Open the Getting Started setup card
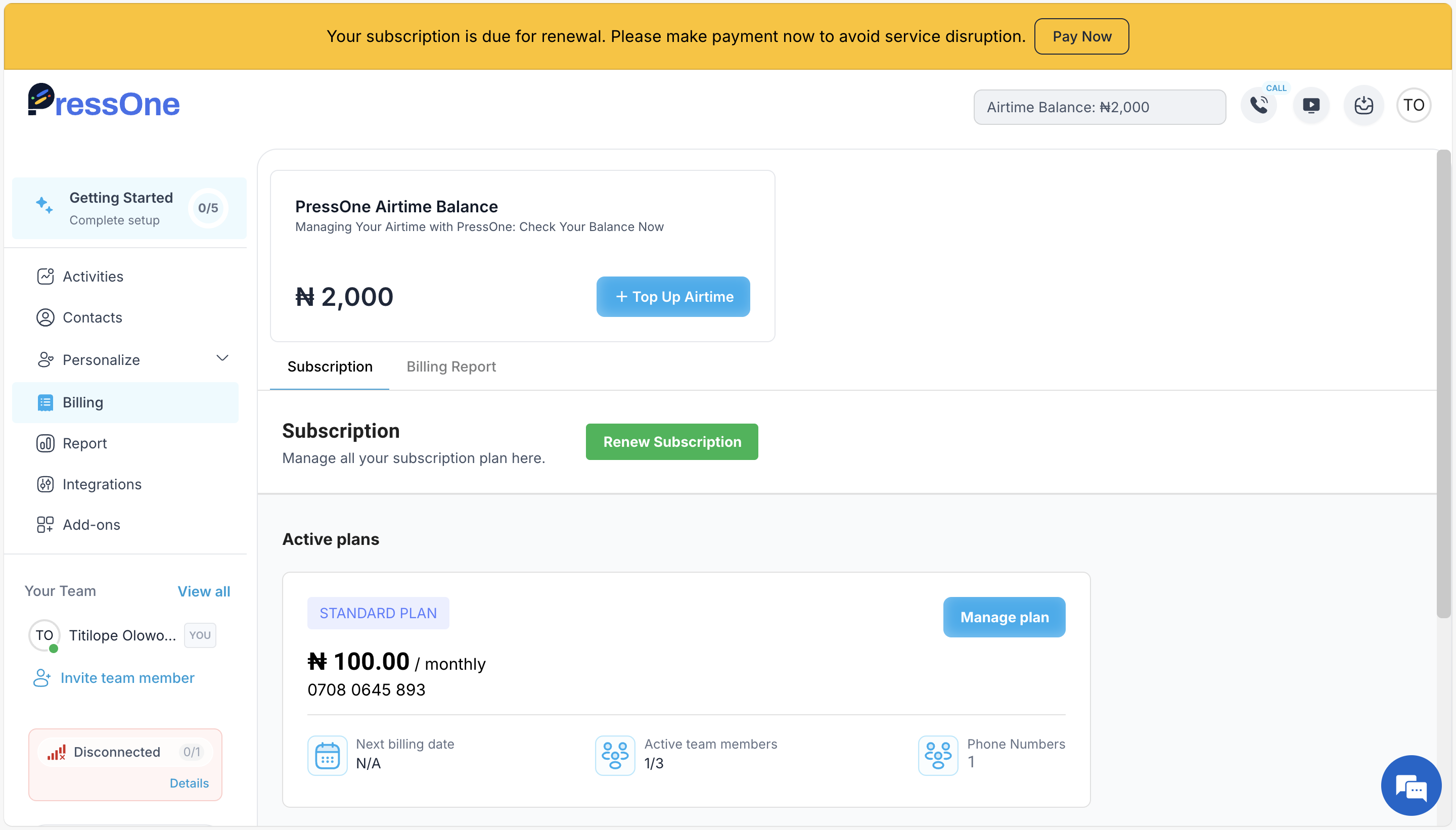Screen dimensions: 1456x830 coord(129,208)
